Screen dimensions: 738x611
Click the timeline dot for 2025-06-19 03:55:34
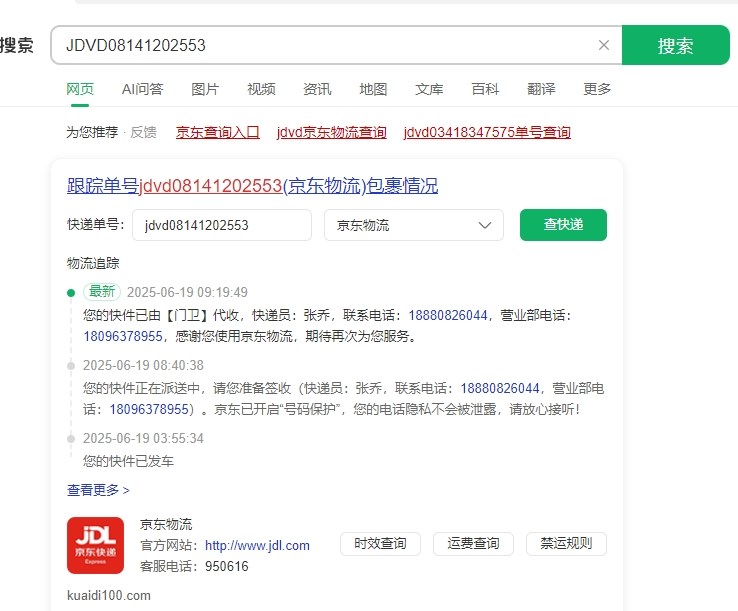point(71,439)
